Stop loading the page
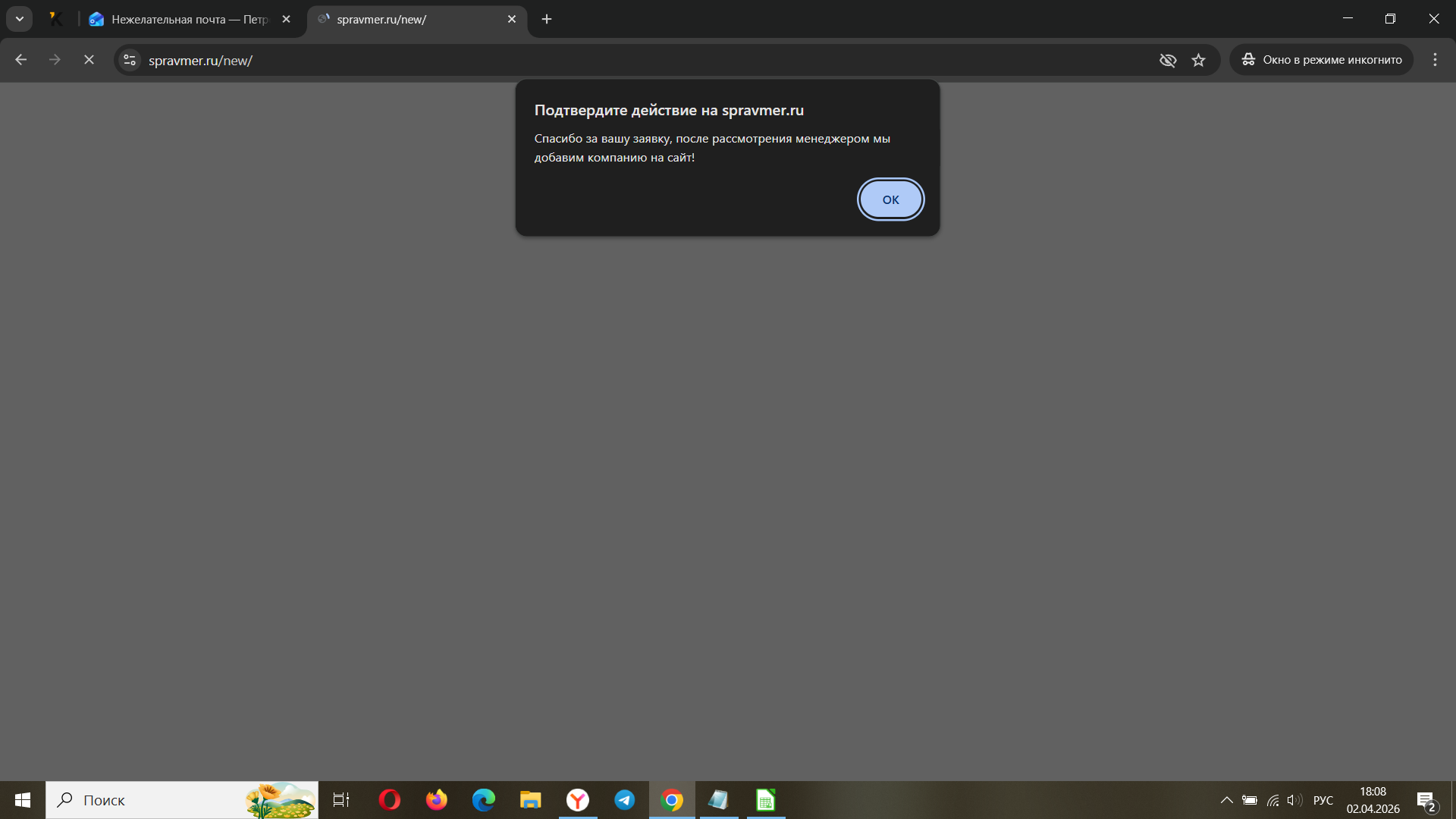 (89, 60)
